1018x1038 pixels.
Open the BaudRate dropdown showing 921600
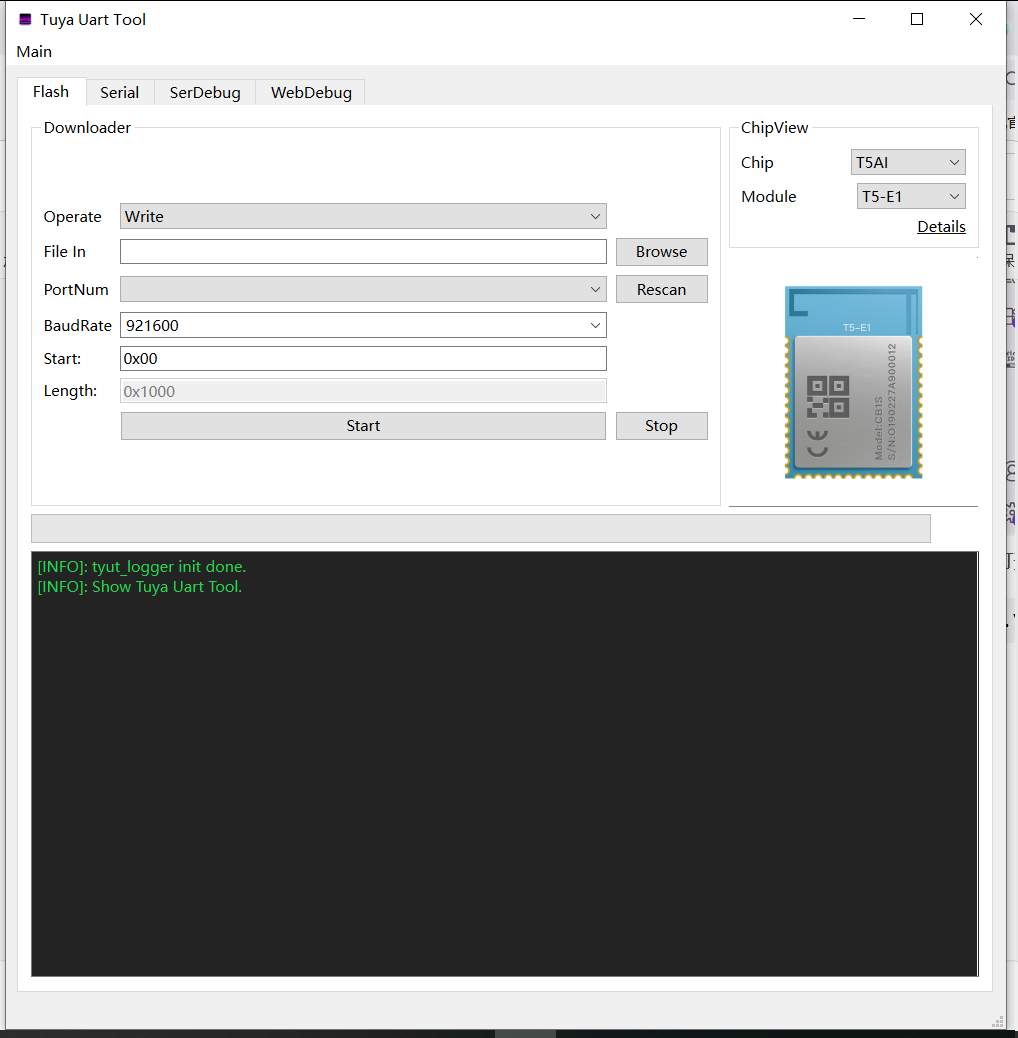point(363,325)
